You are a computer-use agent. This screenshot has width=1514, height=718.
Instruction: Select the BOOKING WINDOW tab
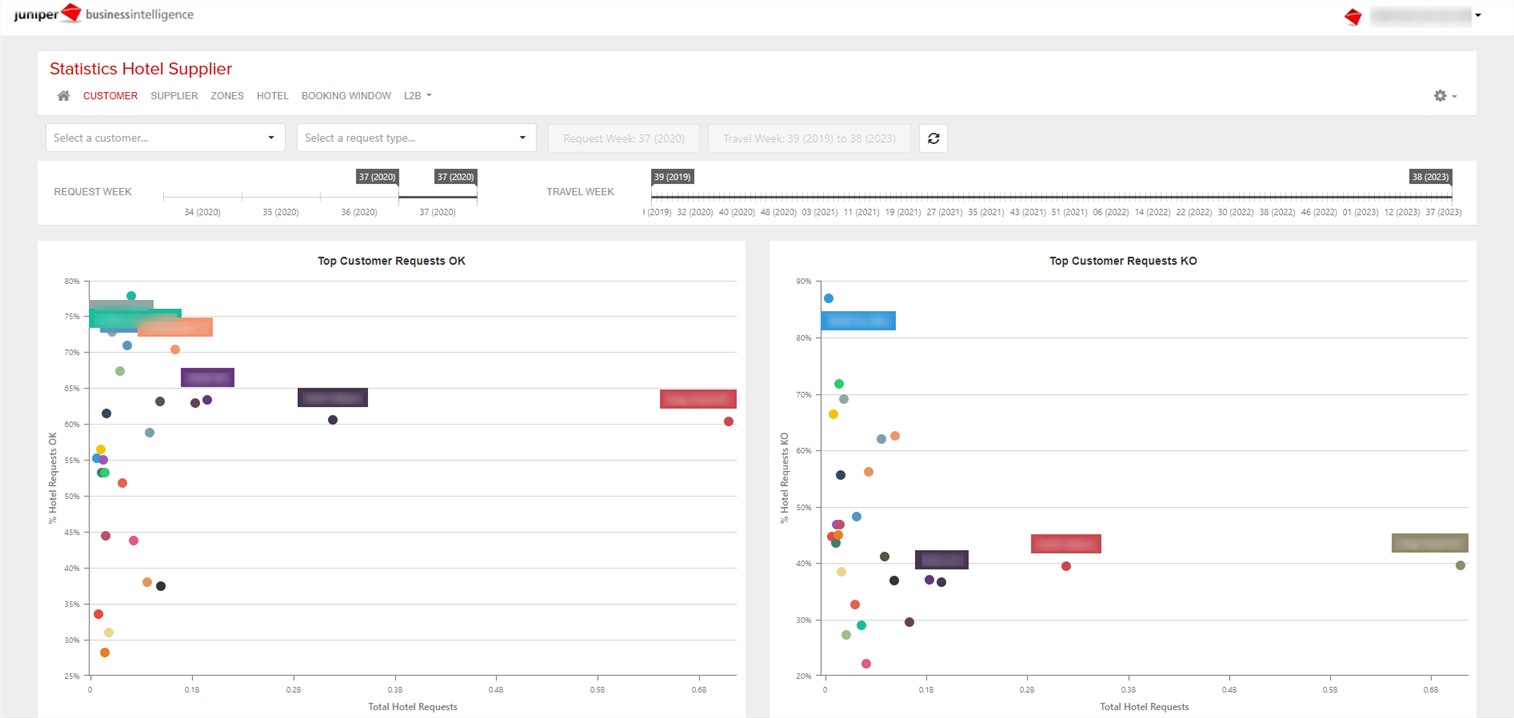346,95
